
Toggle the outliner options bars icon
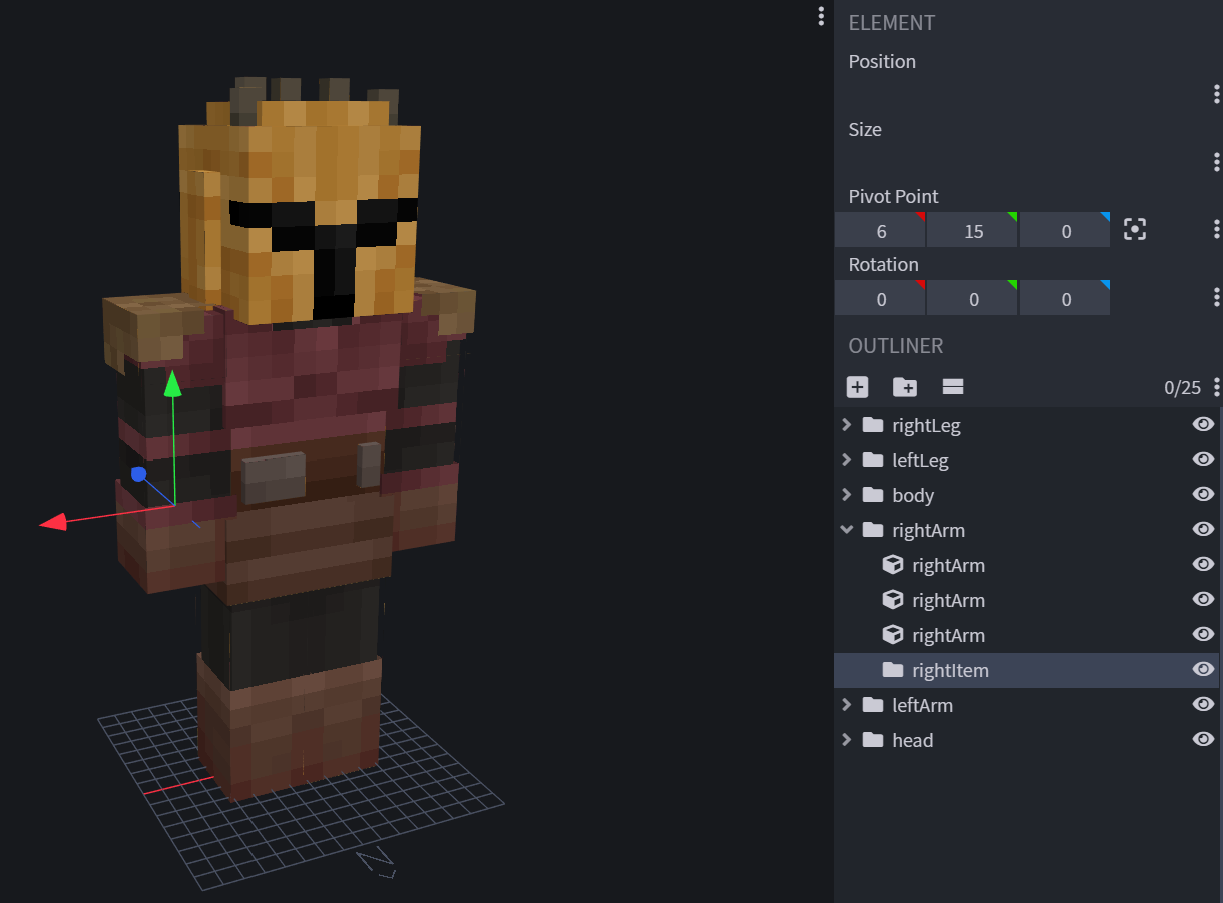click(x=953, y=387)
